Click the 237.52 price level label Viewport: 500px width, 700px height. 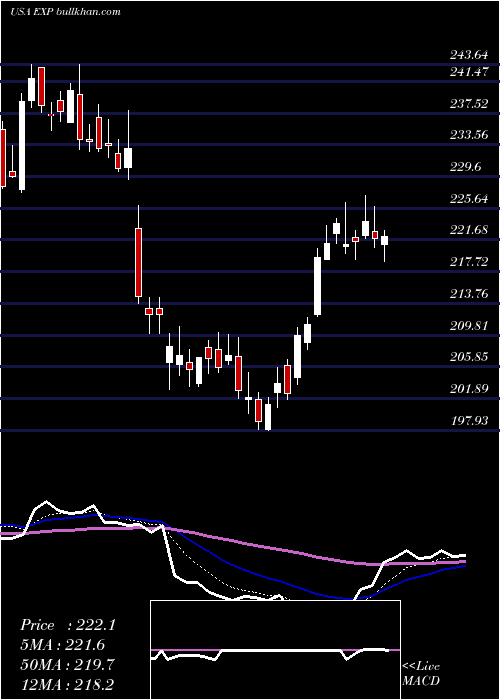tap(469, 104)
